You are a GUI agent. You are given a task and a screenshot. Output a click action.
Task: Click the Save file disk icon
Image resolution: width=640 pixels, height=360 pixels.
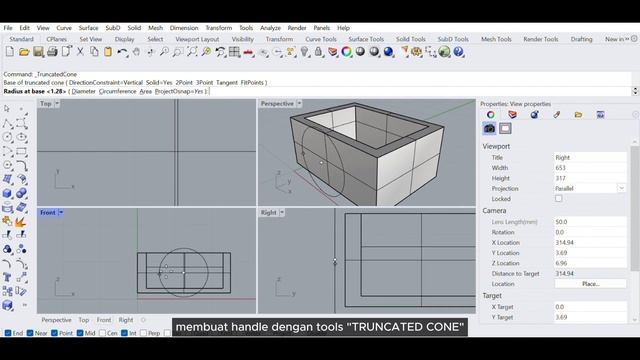pos(38,52)
